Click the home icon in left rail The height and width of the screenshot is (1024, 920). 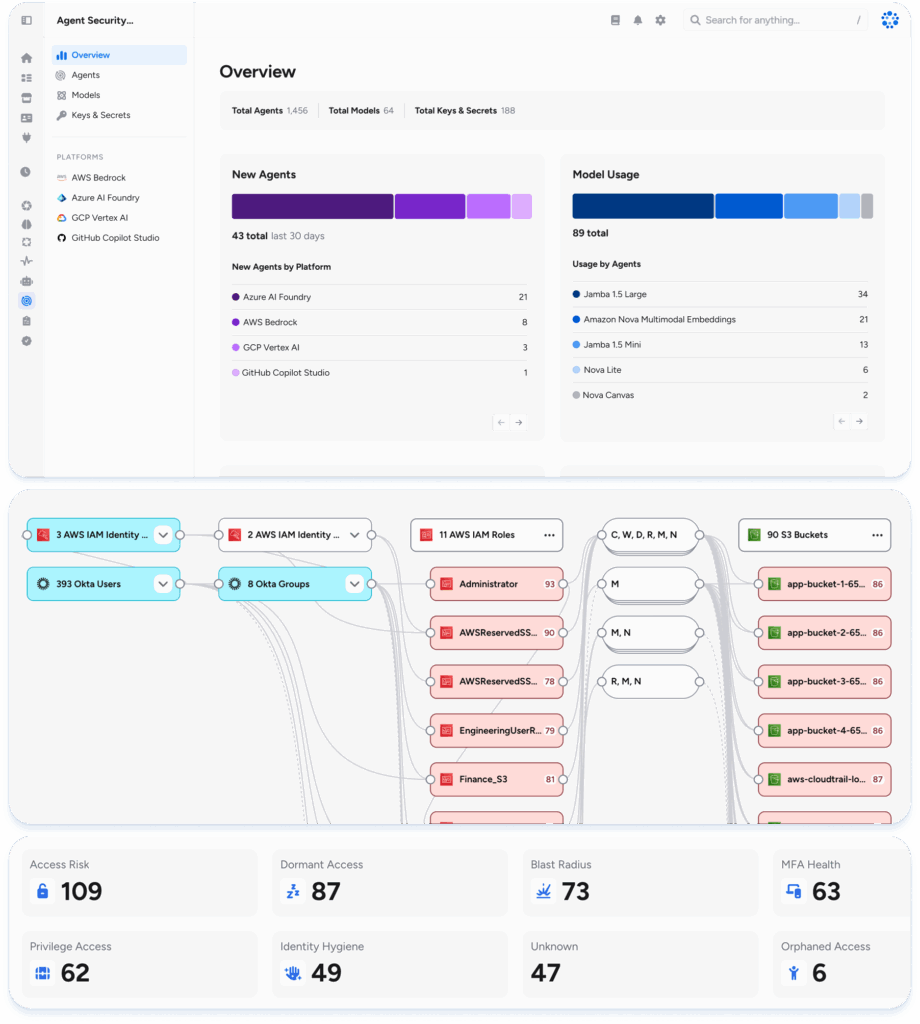(26, 58)
